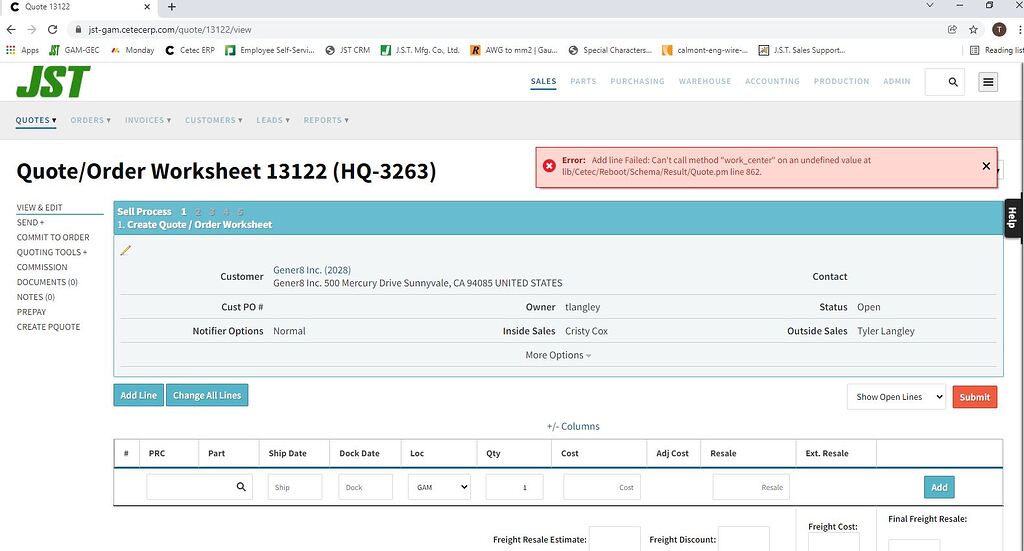This screenshot has height=551, width=1024.
Task: Click the Add button in line row
Action: [939, 487]
